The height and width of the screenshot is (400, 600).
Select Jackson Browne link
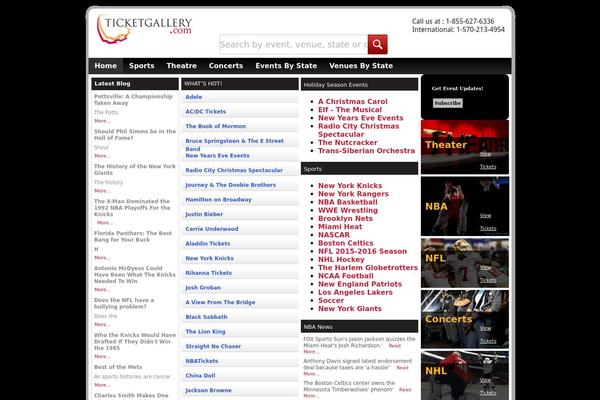click(x=208, y=390)
